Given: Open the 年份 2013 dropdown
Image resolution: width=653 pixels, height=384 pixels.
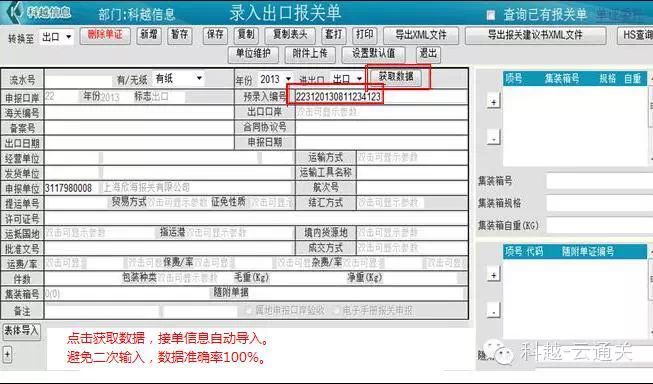Looking at the screenshot, I should pos(275,79).
